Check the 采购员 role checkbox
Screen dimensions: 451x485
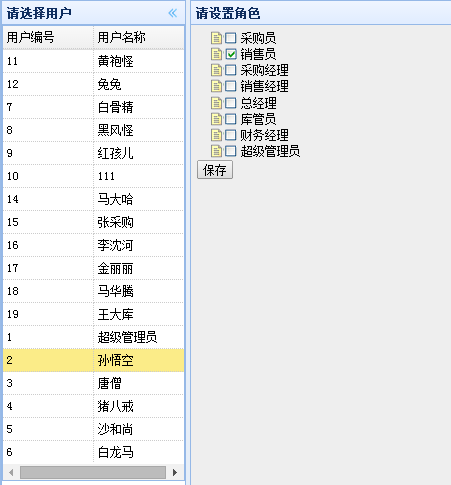pyautogui.click(x=231, y=38)
